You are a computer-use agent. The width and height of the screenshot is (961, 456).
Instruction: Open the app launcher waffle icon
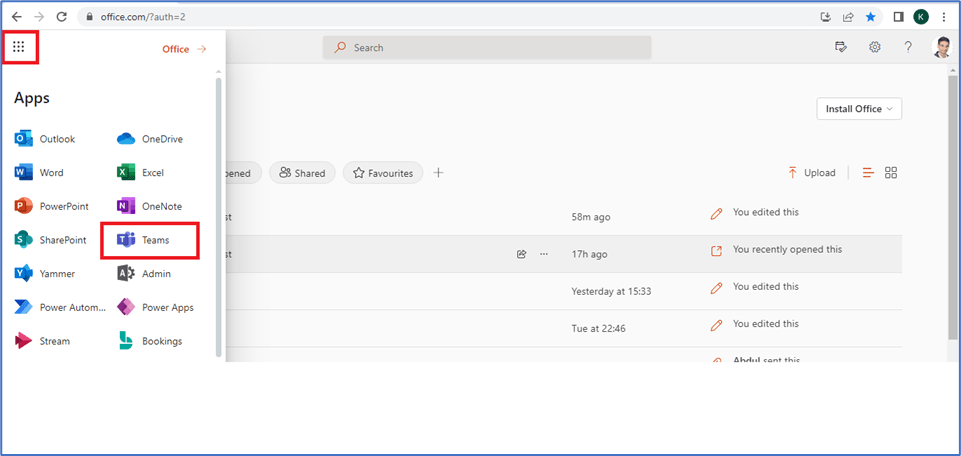coord(18,47)
